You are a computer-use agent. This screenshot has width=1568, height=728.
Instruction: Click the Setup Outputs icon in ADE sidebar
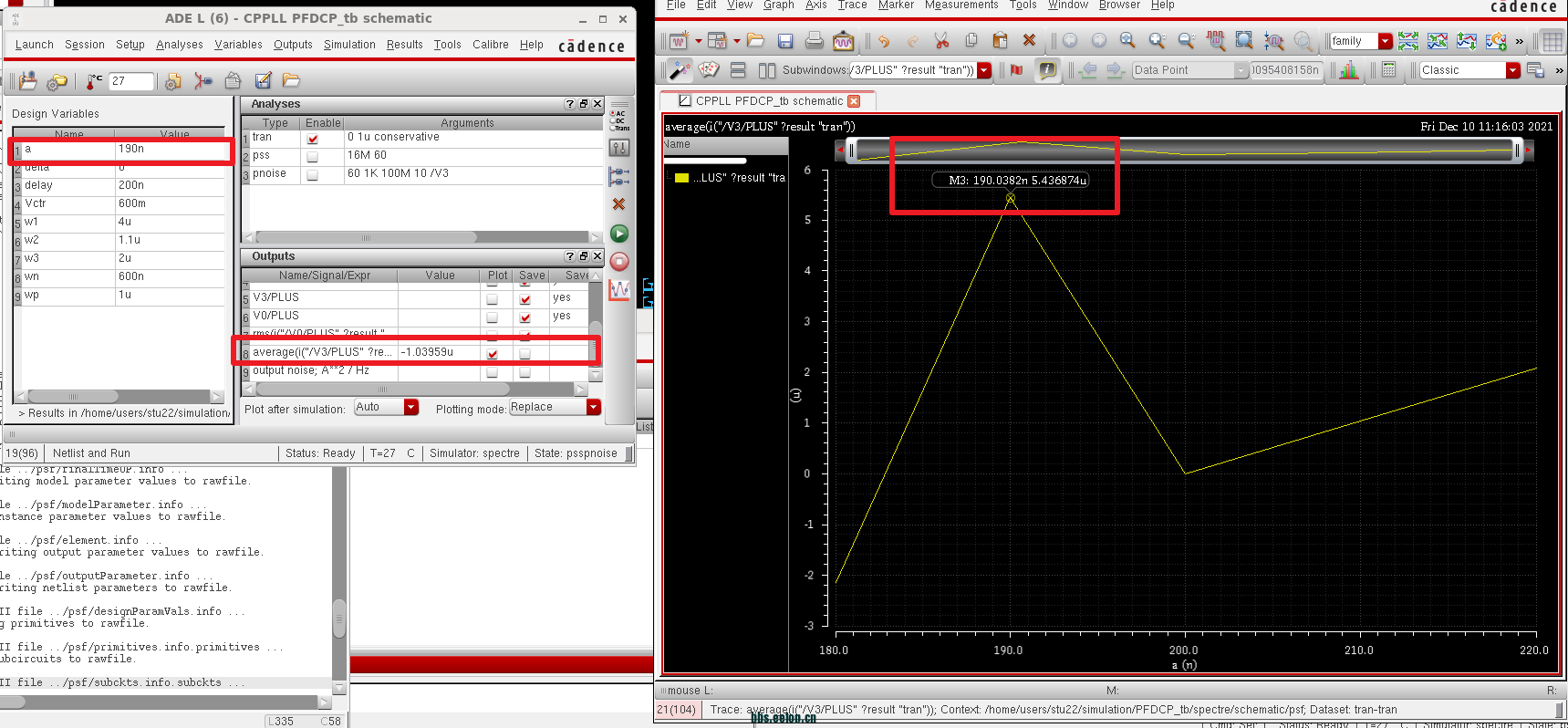click(619, 176)
